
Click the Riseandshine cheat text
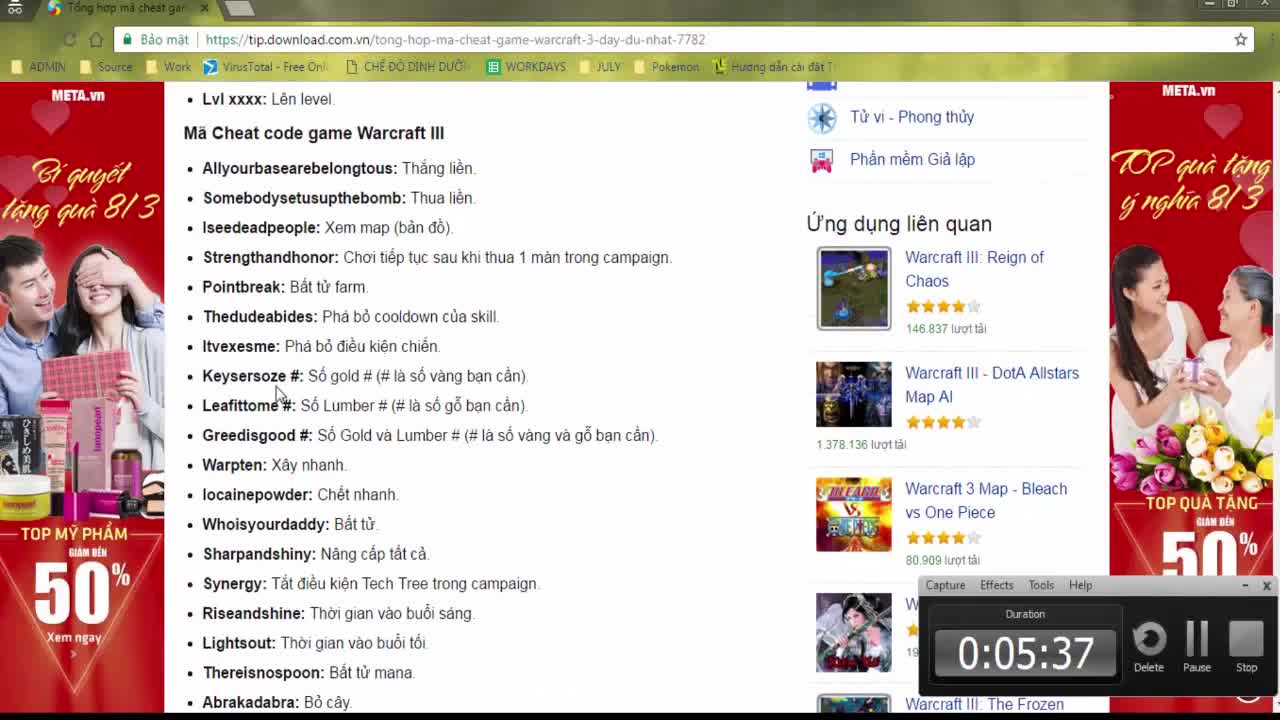coord(254,613)
